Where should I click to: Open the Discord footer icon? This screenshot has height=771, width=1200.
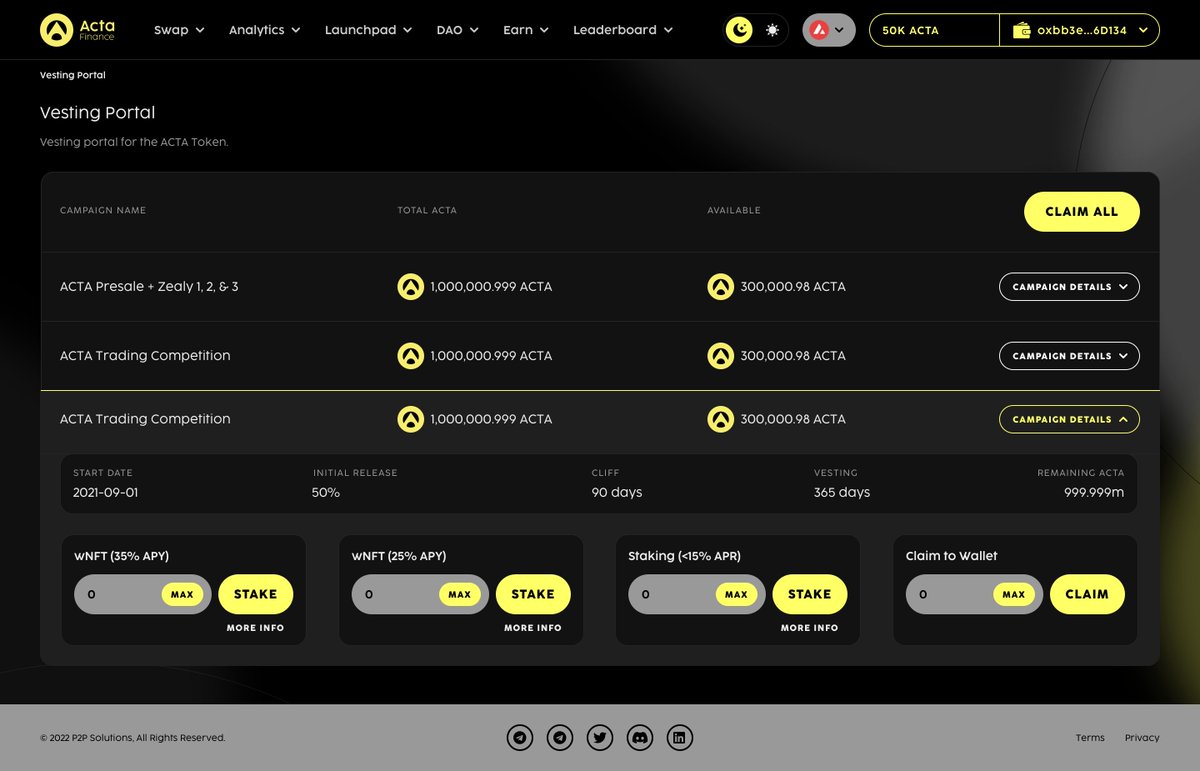[640, 738]
